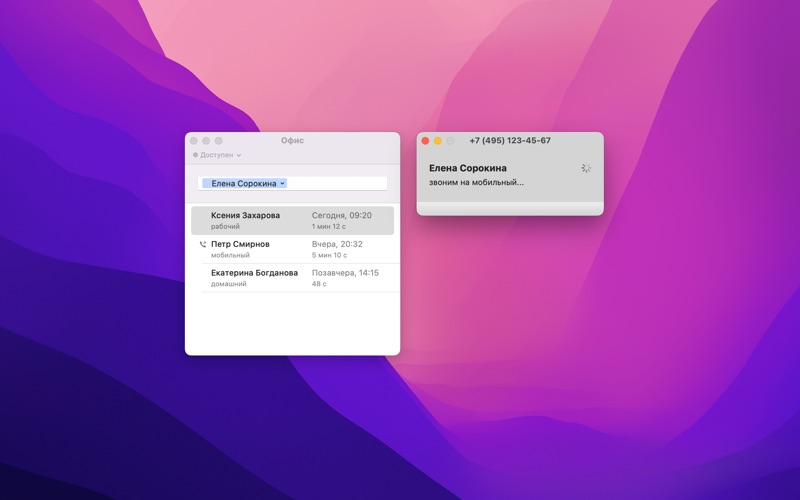The width and height of the screenshot is (800, 500).
Task: Click the 5 мин 10 с duration
Action: (329, 255)
